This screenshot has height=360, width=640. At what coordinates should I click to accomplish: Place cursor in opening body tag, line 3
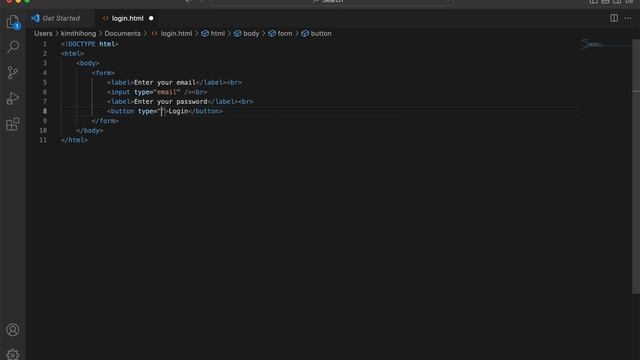[x=88, y=63]
